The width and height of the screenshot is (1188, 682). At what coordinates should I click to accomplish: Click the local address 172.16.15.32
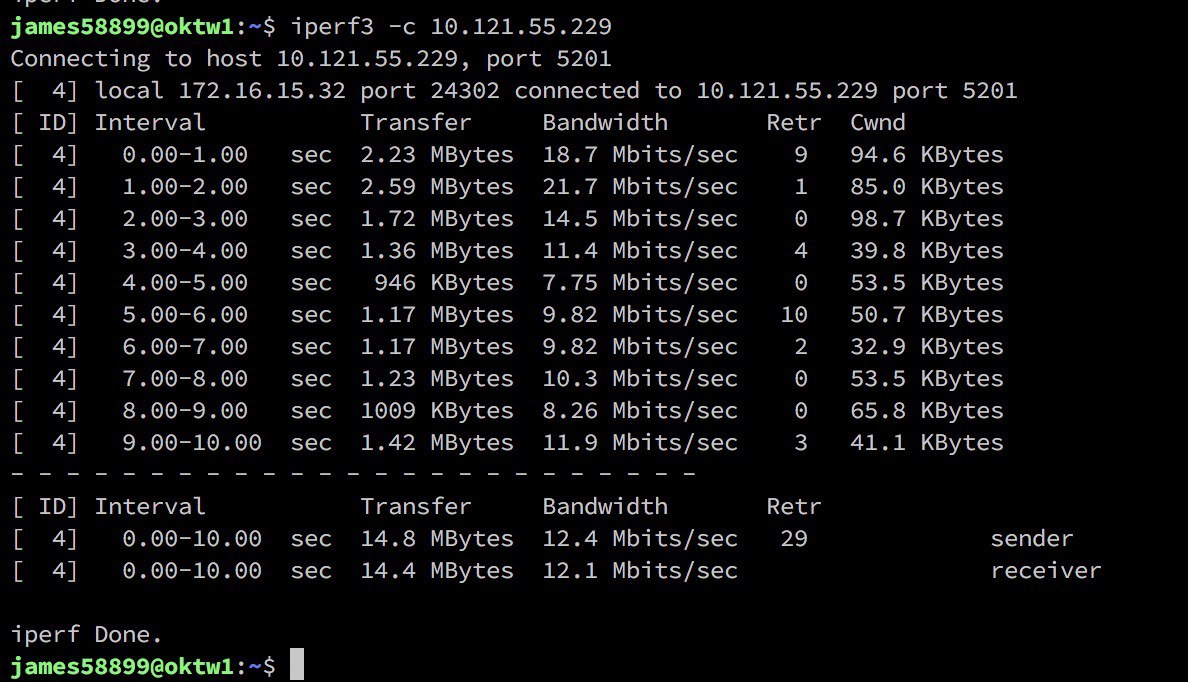click(261, 91)
